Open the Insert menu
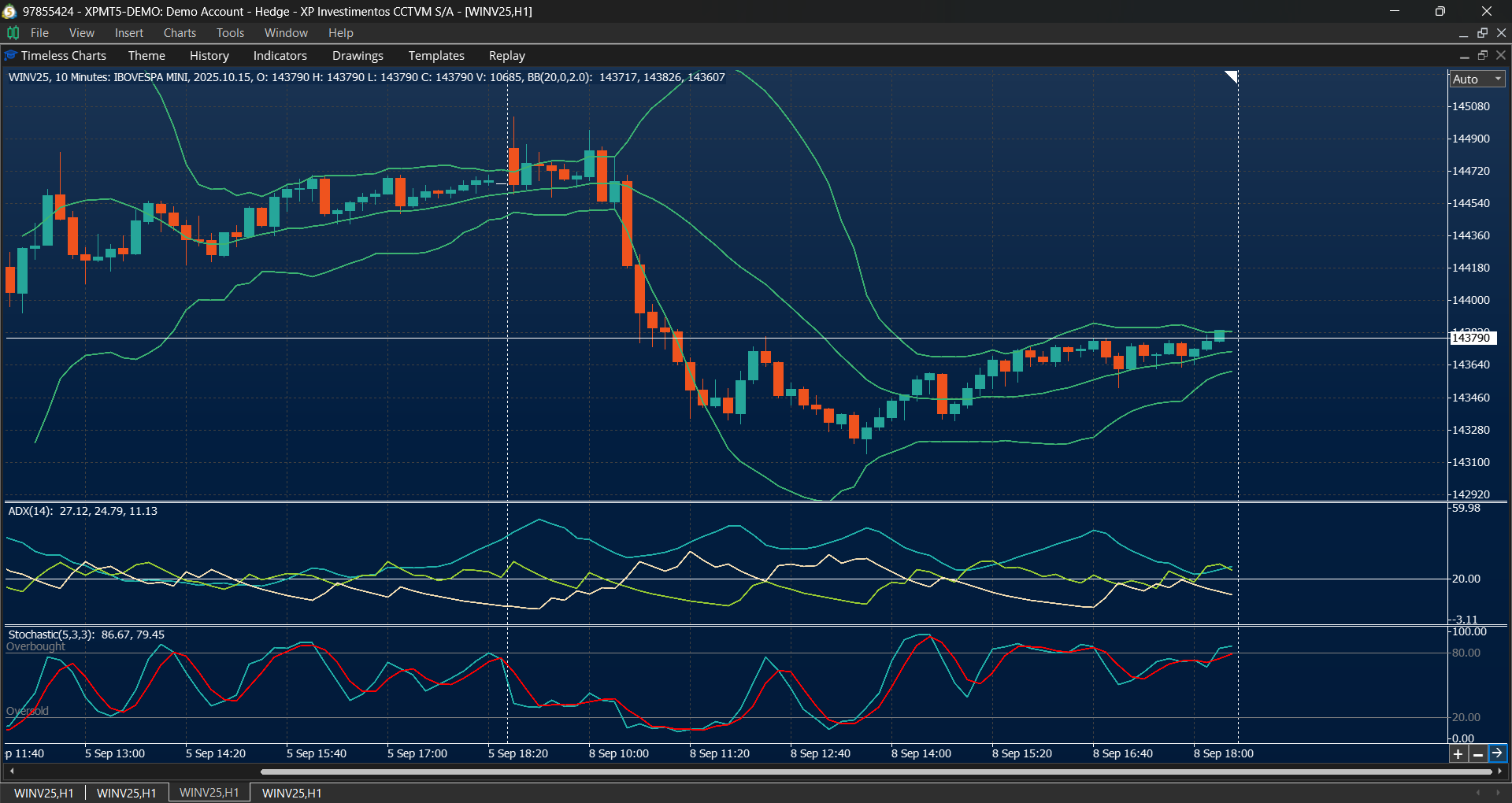Image resolution: width=1512 pixels, height=803 pixels. click(x=128, y=32)
